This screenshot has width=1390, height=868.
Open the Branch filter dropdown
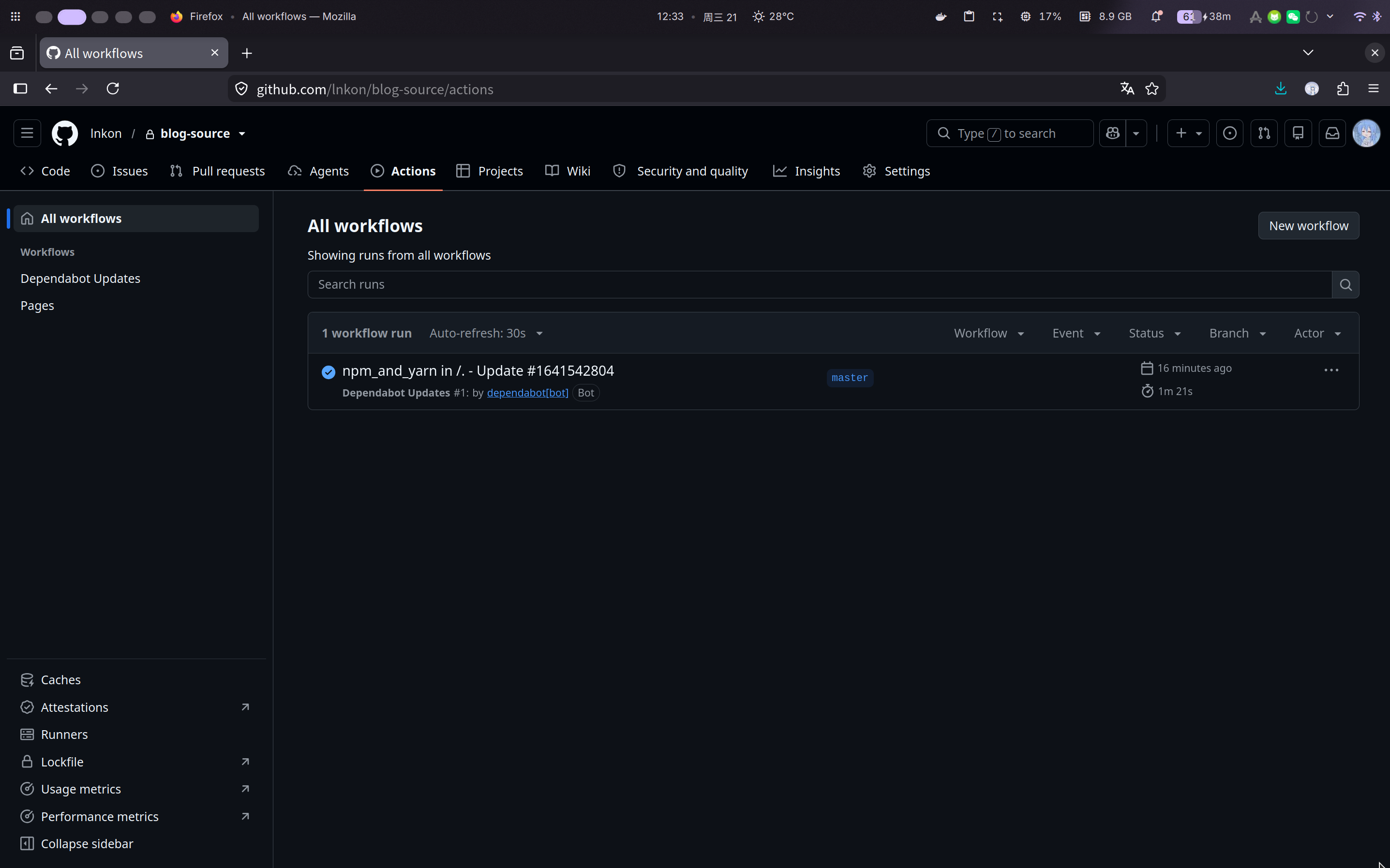coord(1237,334)
